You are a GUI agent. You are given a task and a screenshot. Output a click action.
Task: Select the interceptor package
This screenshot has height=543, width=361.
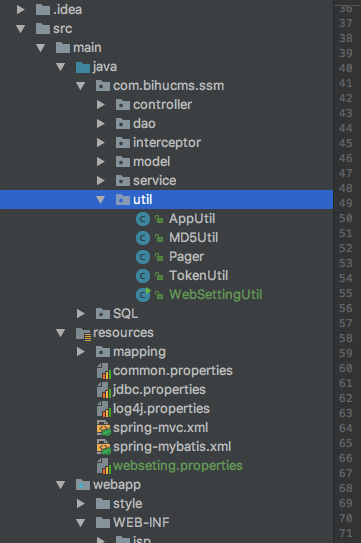[167, 143]
